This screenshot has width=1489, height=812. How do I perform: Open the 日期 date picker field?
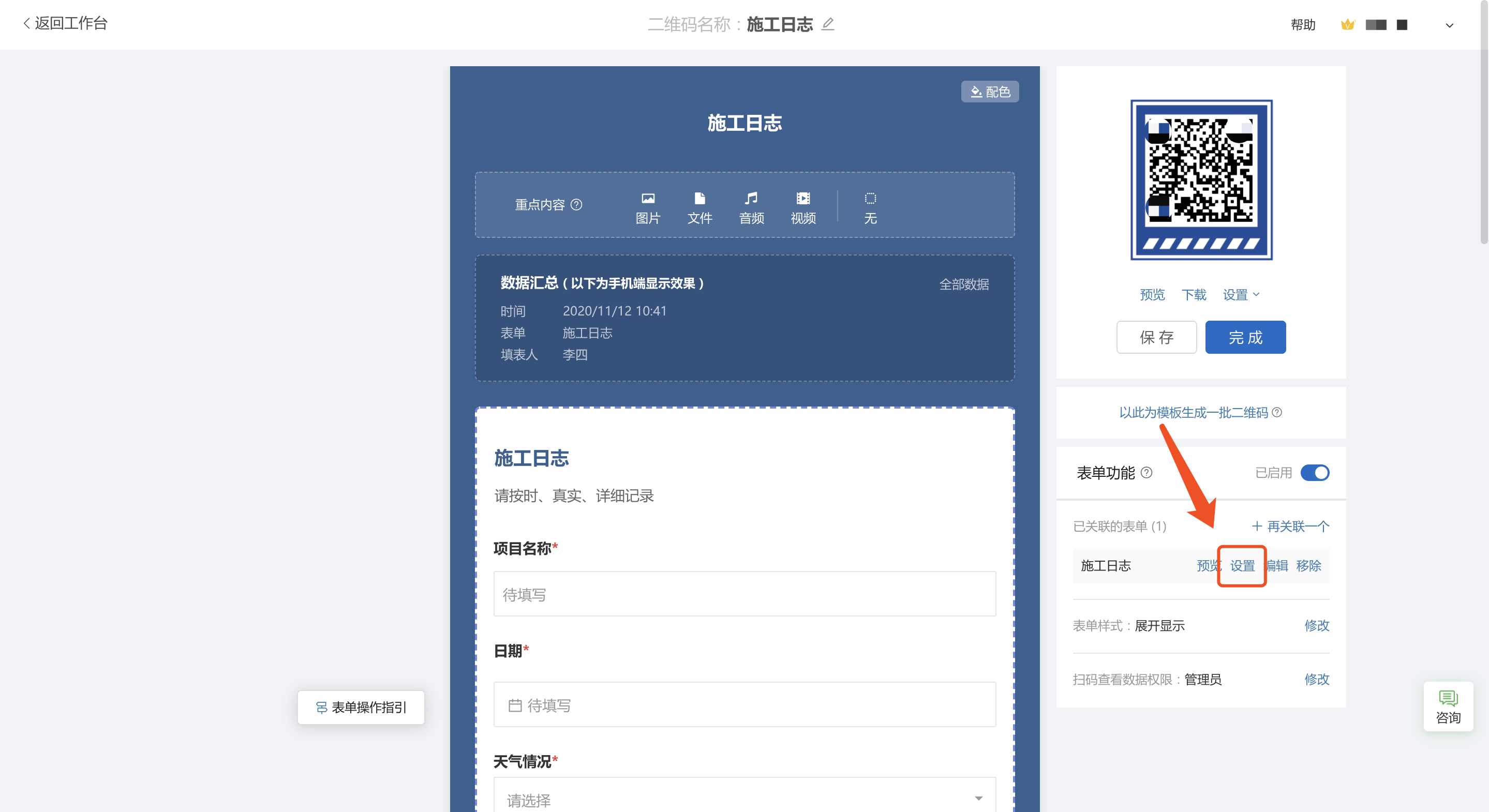tap(744, 704)
